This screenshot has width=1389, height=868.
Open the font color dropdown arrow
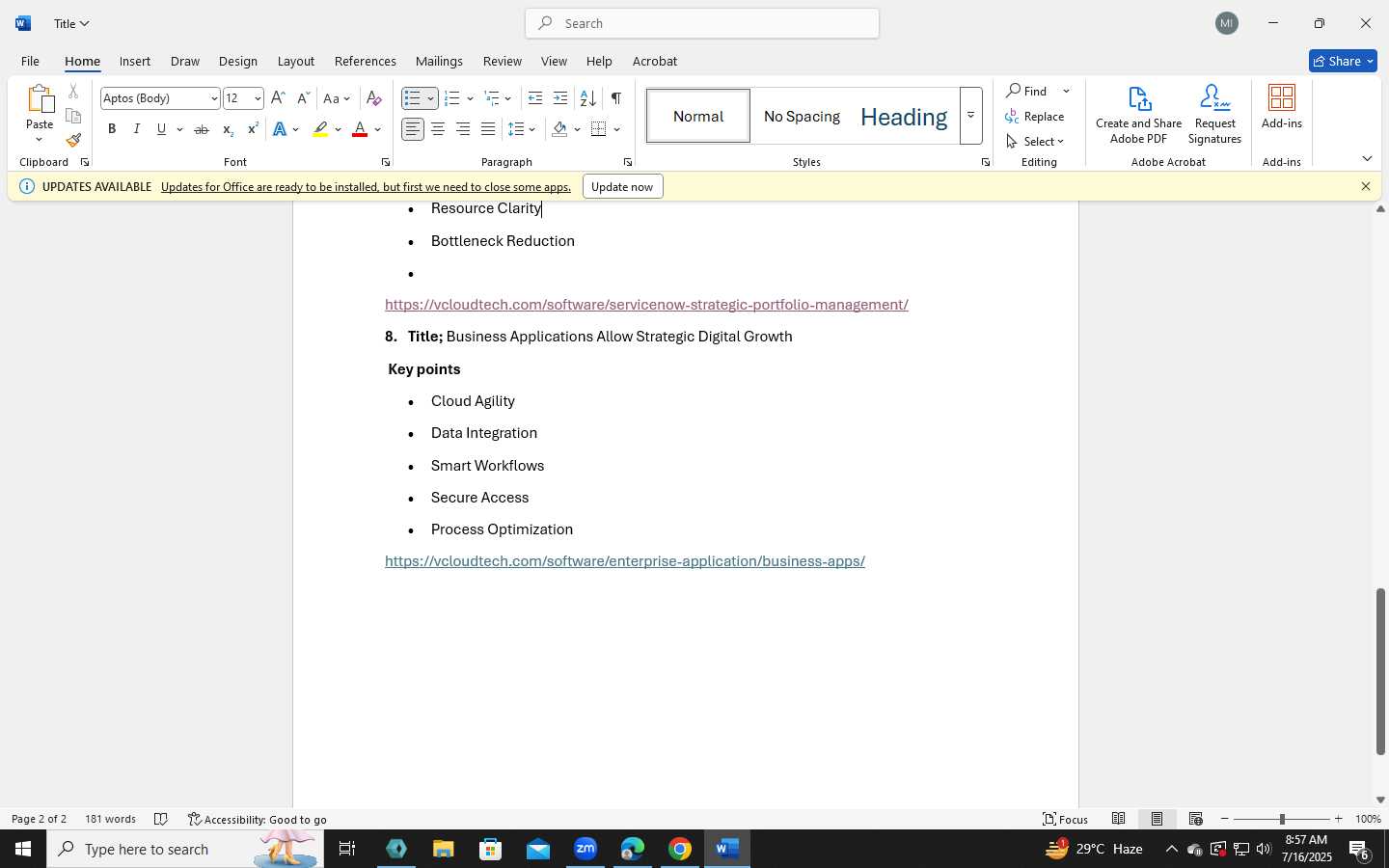point(377,129)
